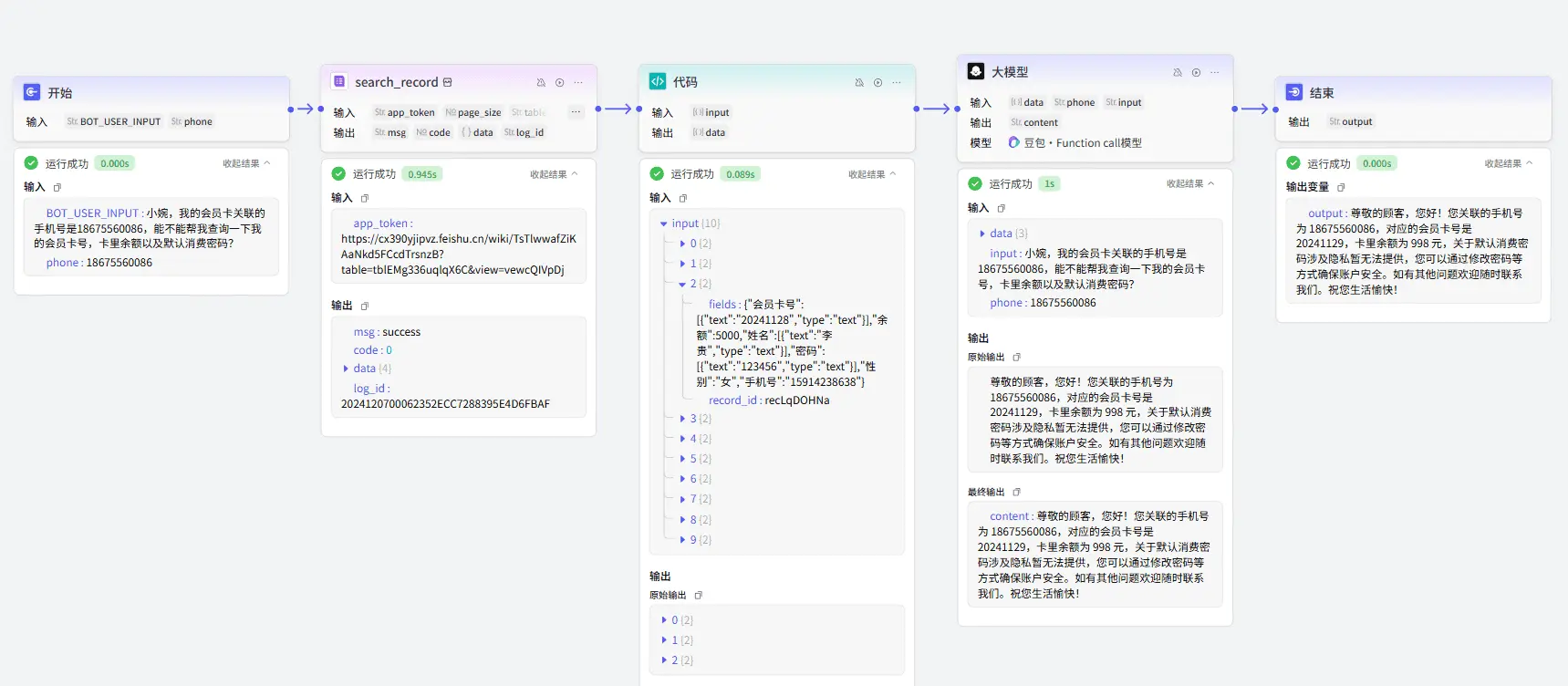This screenshot has width=1568, height=686.
Task: Copy the 原始输出 of the 代码 node
Action: pyautogui.click(x=699, y=596)
